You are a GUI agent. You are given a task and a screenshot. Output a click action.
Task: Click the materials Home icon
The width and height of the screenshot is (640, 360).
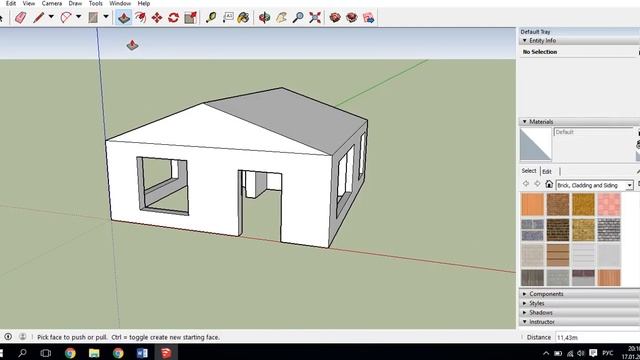coord(549,184)
